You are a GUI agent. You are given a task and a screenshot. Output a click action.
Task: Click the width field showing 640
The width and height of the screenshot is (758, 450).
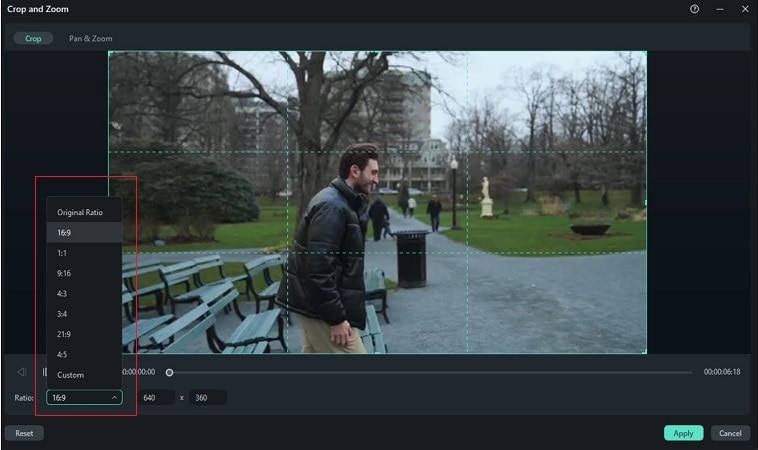[x=156, y=397]
